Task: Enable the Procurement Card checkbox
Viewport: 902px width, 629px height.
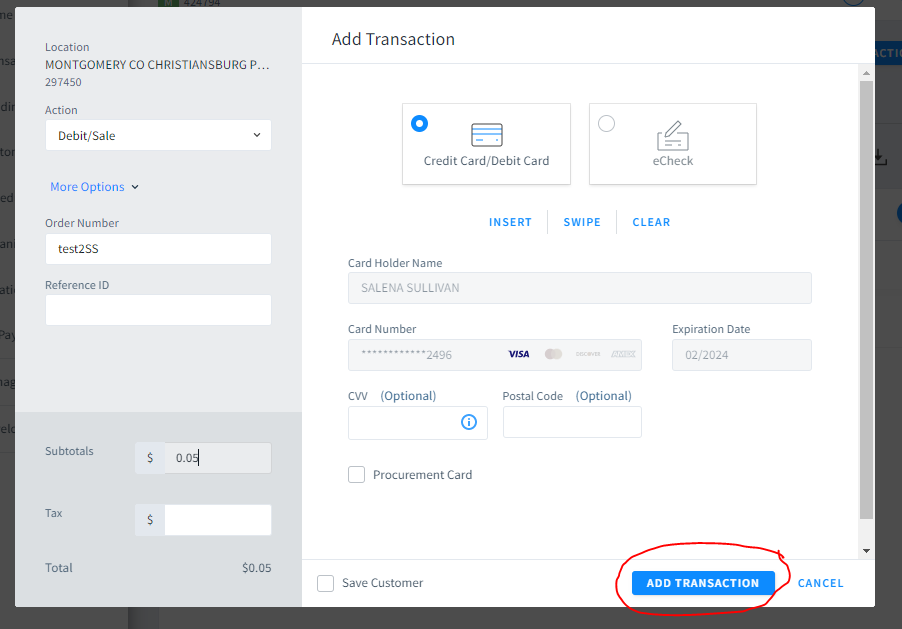Action: click(x=357, y=475)
